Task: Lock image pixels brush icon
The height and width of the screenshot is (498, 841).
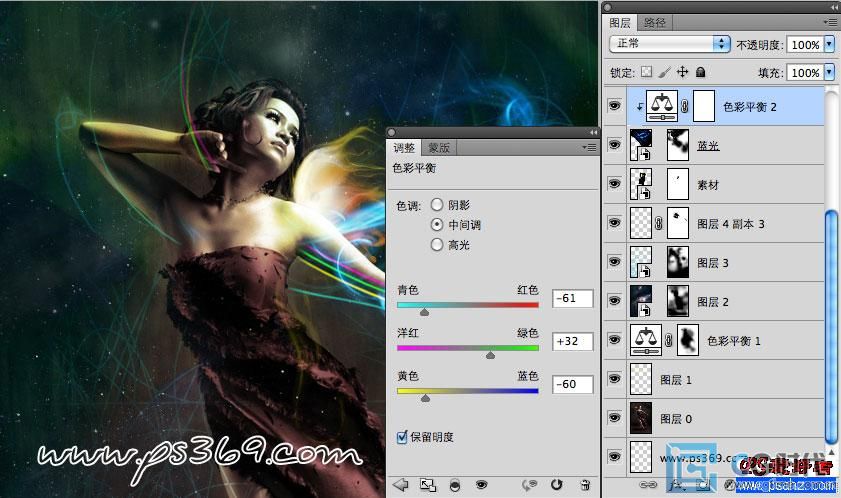Action: pos(664,72)
